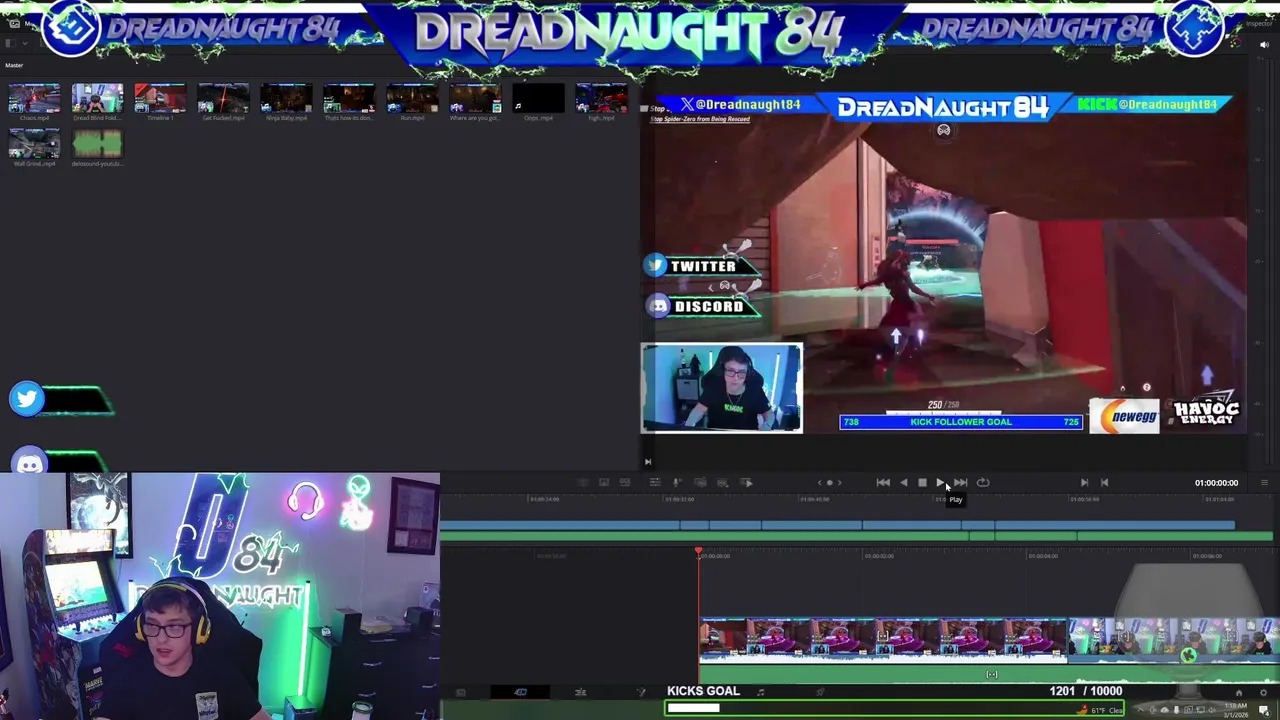Click the green audio track in the upper timeline
The image size is (1280, 720).
click(x=857, y=537)
